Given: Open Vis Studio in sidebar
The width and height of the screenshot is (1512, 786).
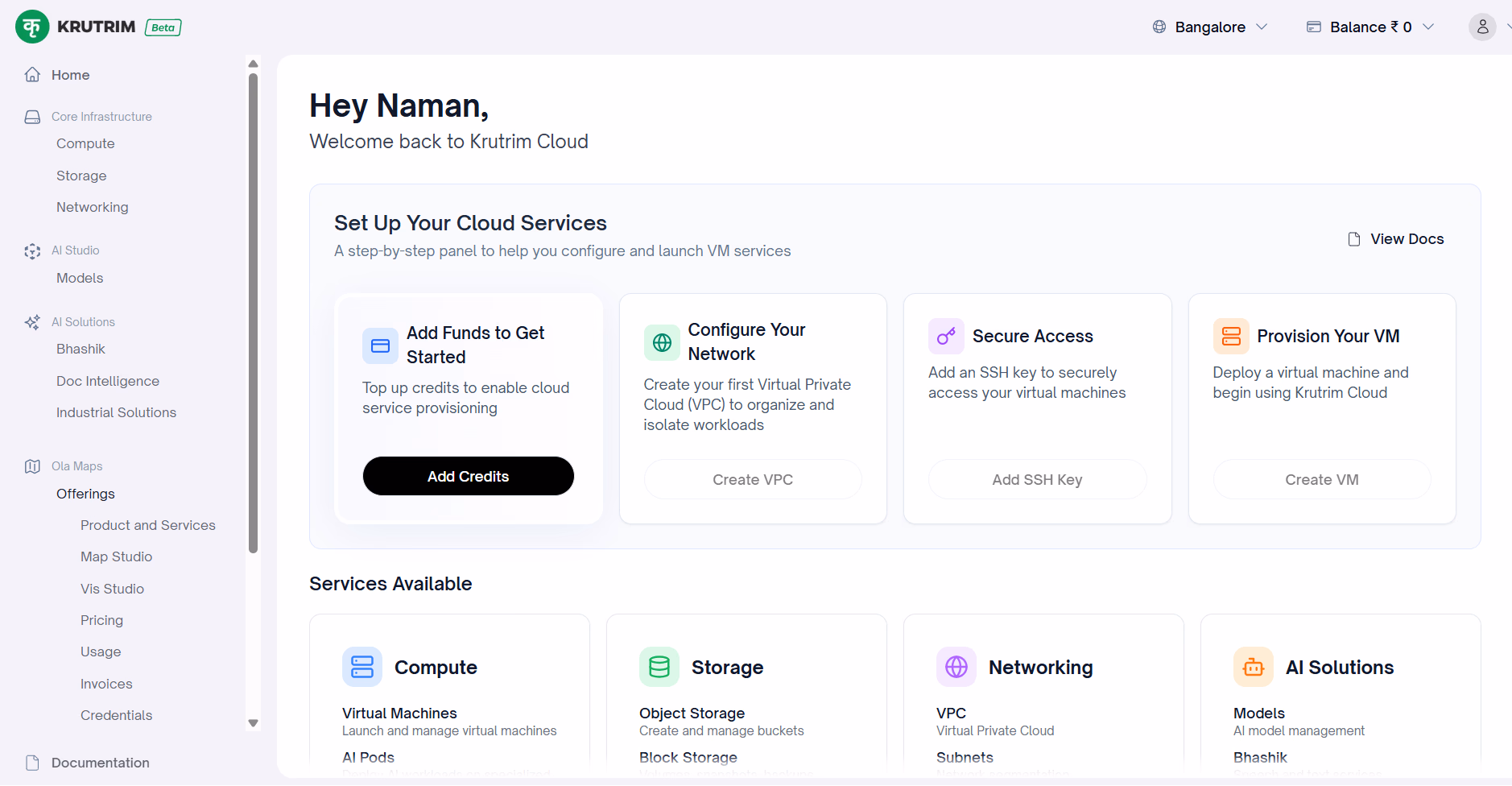Looking at the screenshot, I should [x=112, y=589].
